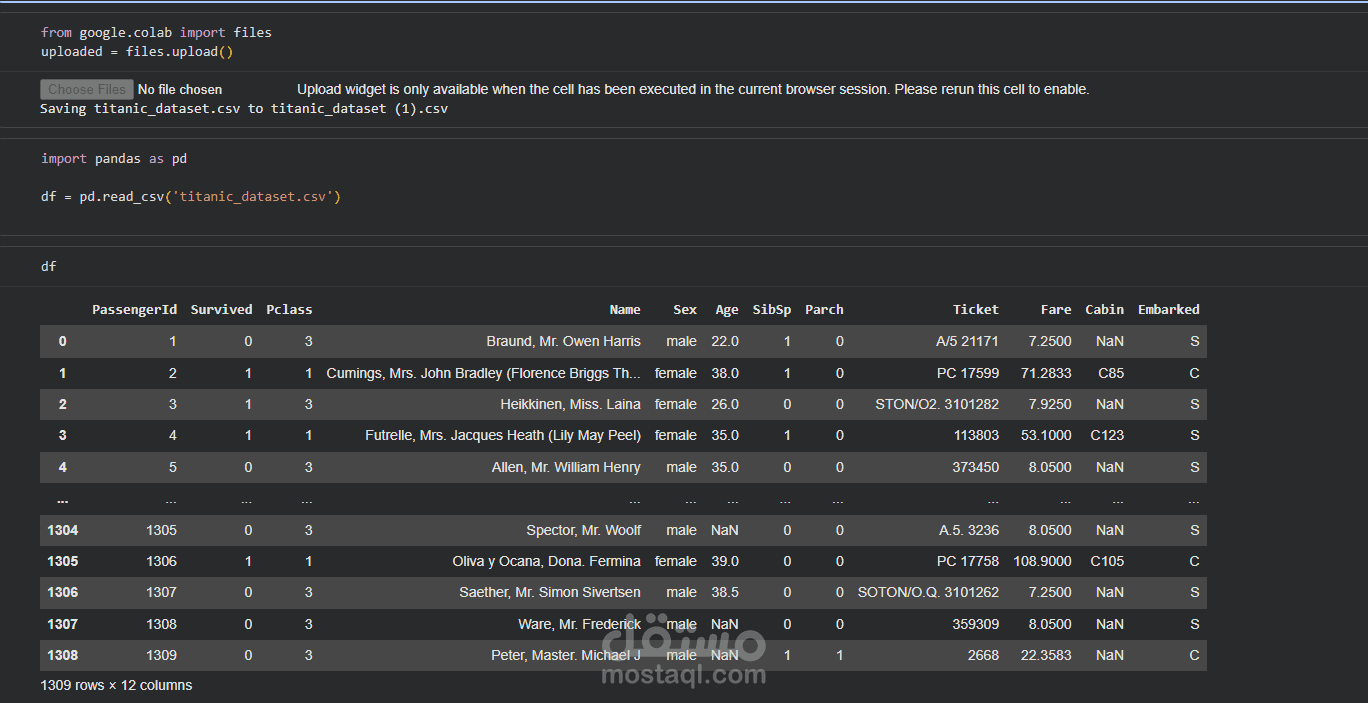Click the name Braund, Mr. Owen Harris

tap(563, 341)
